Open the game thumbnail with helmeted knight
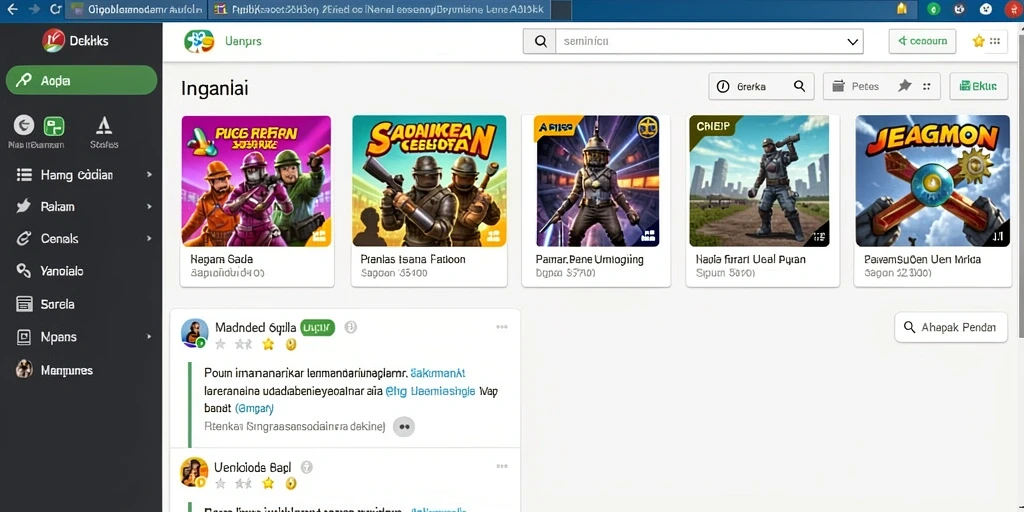Viewport: 1024px width, 512px height. tap(596, 181)
